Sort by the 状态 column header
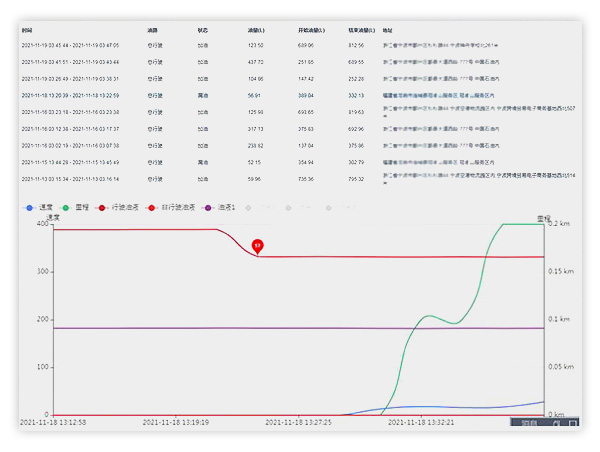 point(203,30)
